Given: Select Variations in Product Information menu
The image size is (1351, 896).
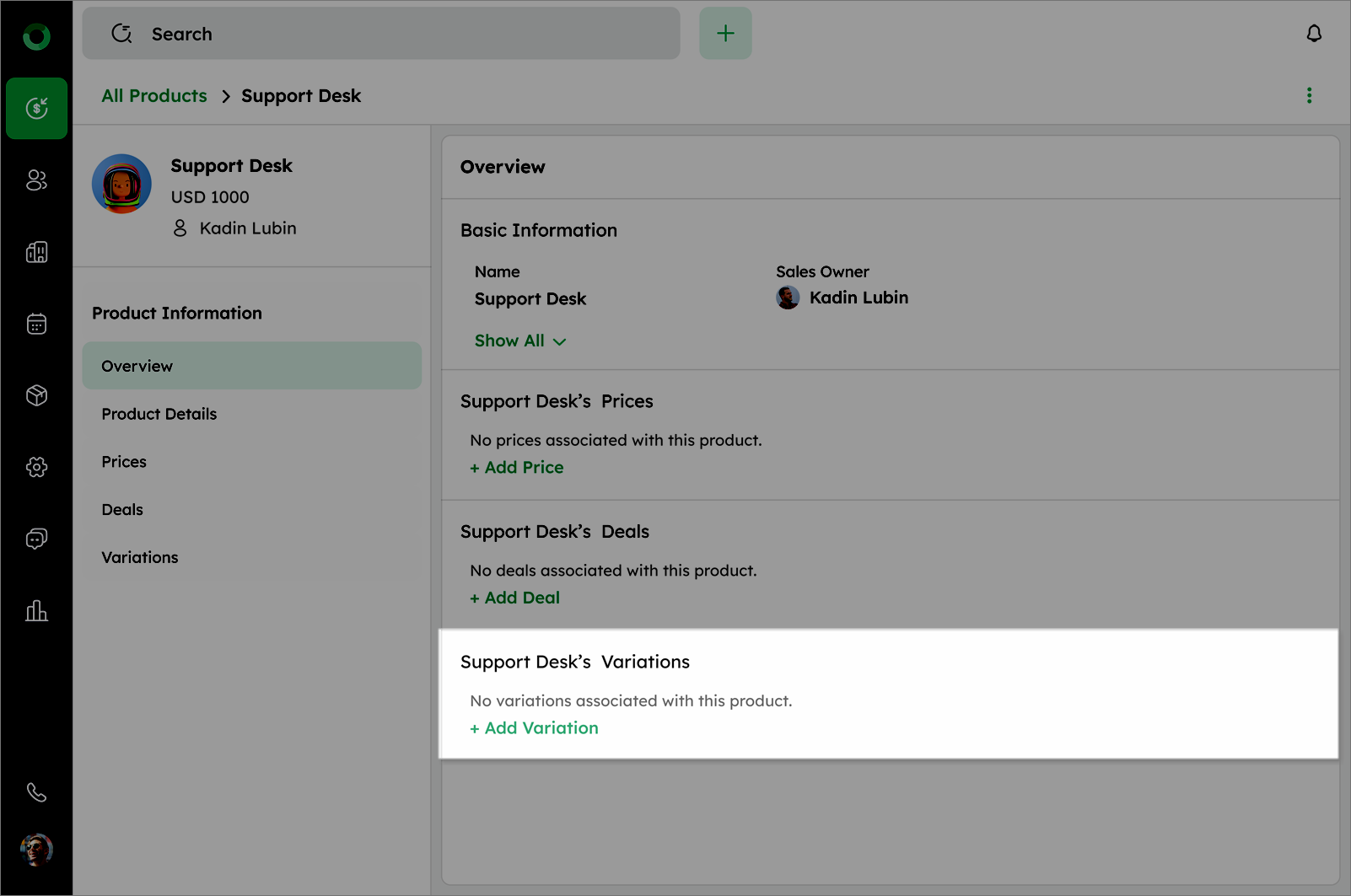Looking at the screenshot, I should (x=140, y=557).
